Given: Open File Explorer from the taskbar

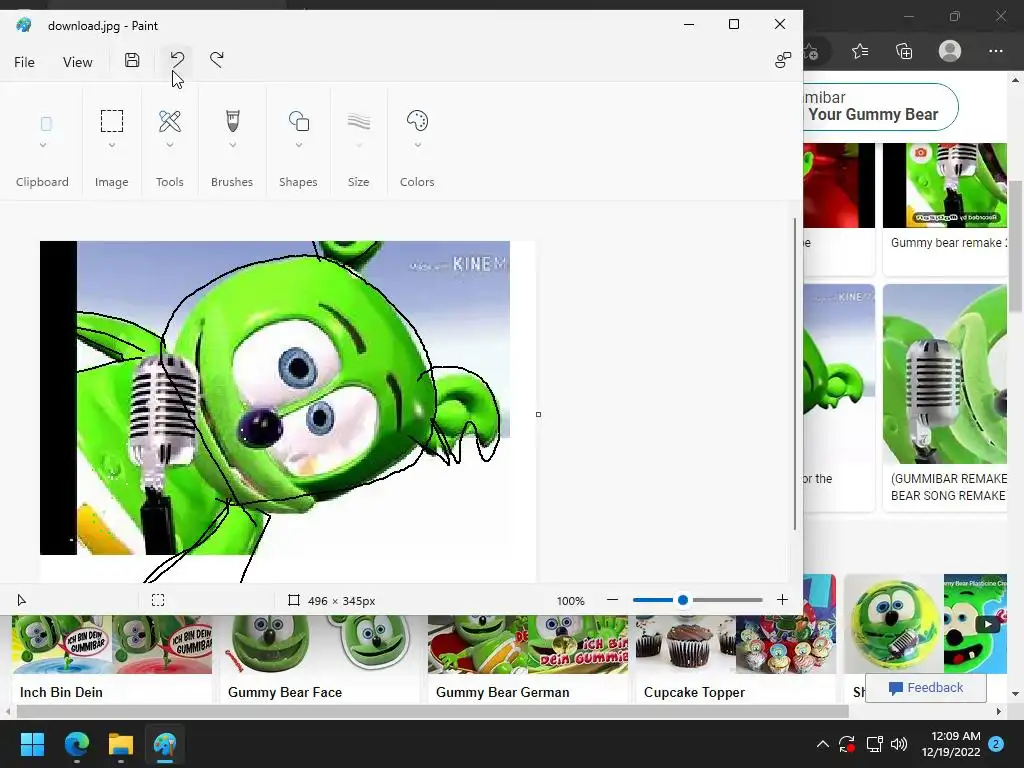Looking at the screenshot, I should click(x=121, y=744).
